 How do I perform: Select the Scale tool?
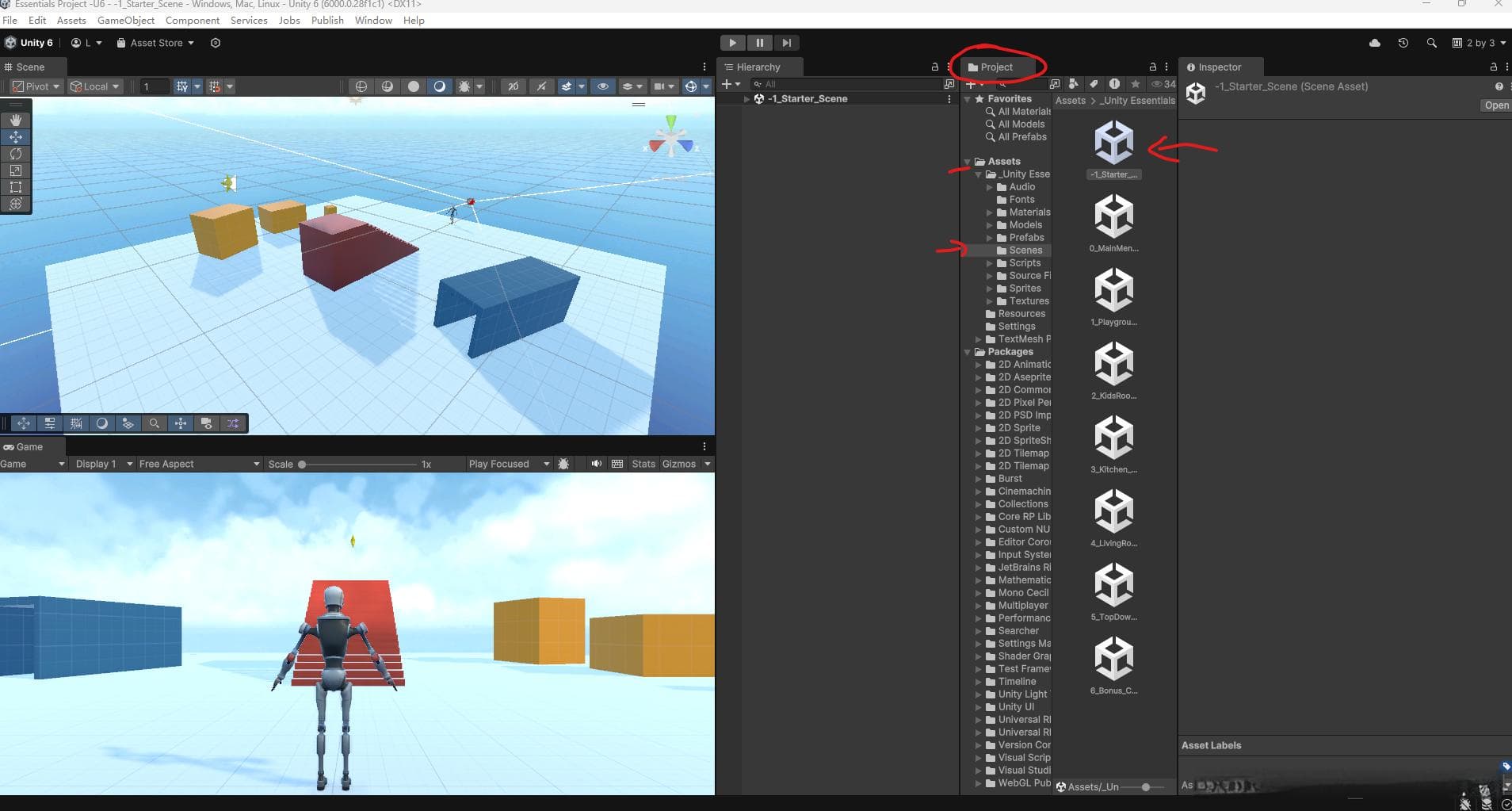(x=16, y=170)
